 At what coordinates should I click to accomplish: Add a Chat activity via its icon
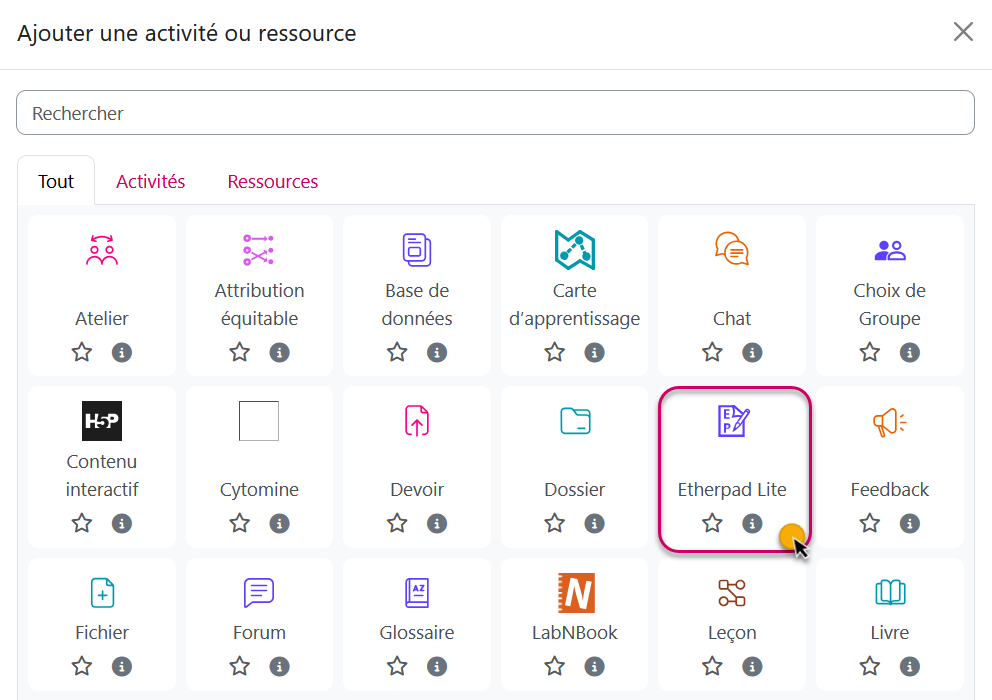pyautogui.click(x=732, y=250)
